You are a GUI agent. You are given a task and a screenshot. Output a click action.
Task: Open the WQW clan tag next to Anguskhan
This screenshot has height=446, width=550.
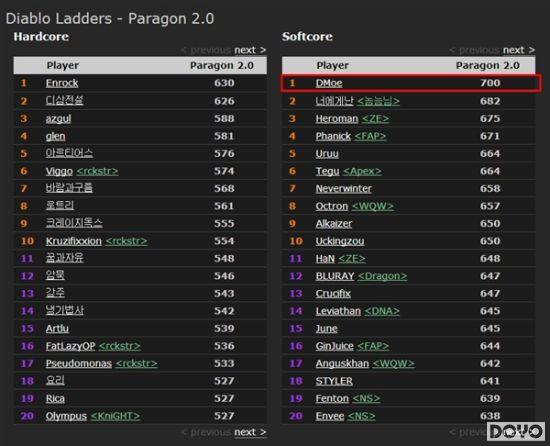[x=394, y=364]
